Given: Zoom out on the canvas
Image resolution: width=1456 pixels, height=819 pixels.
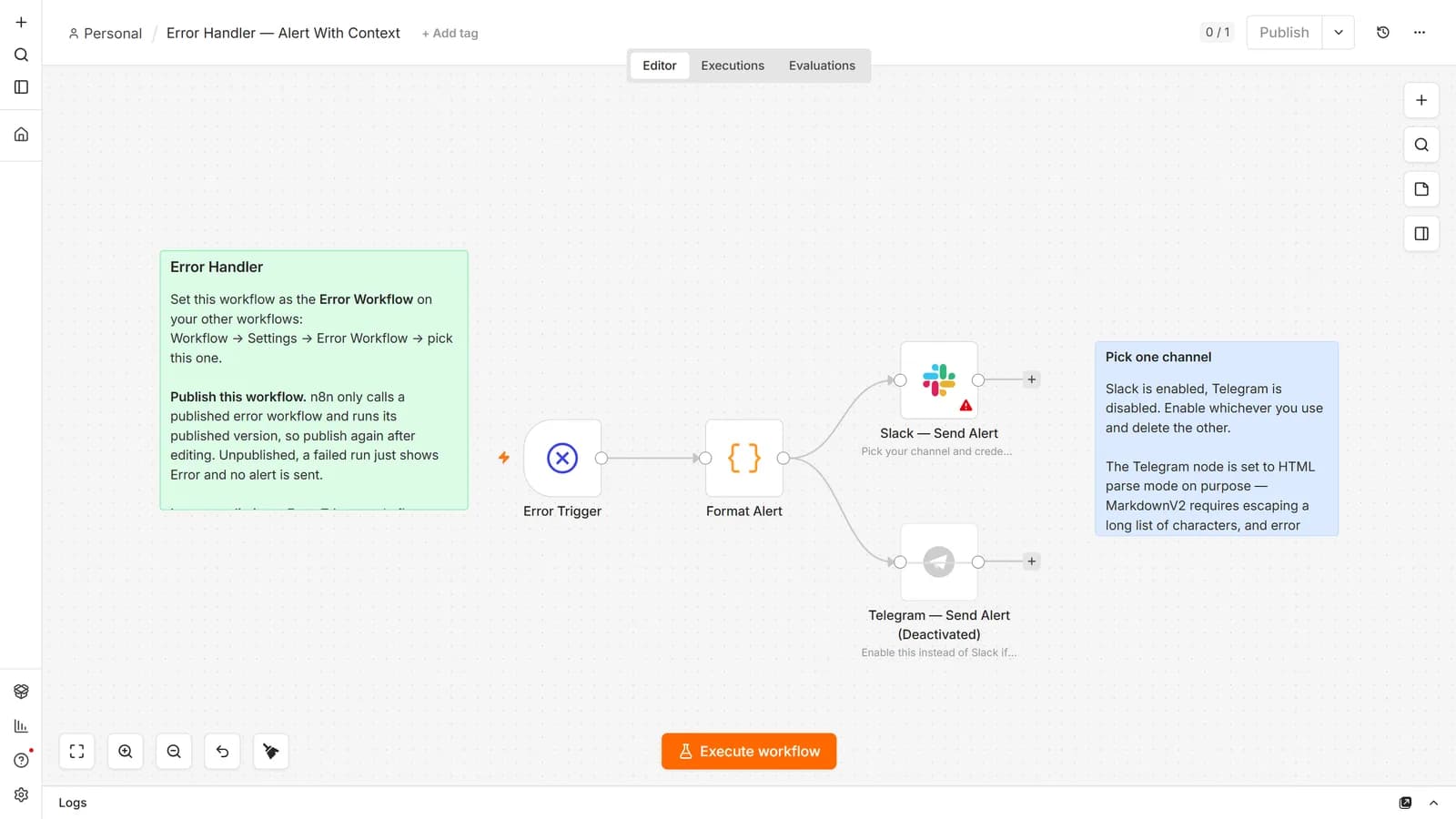Looking at the screenshot, I should click(x=174, y=752).
